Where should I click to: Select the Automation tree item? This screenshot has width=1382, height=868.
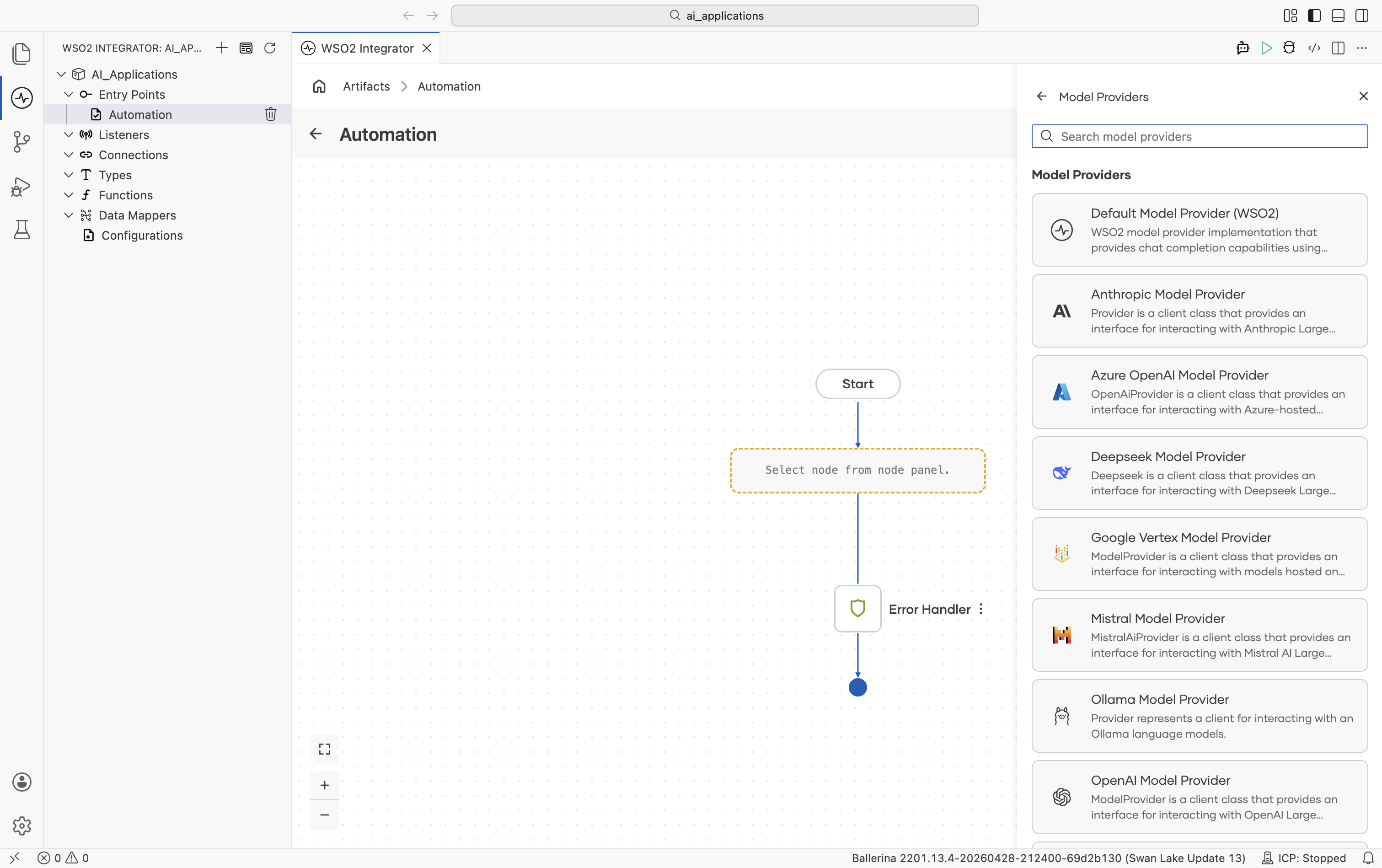[167, 114]
